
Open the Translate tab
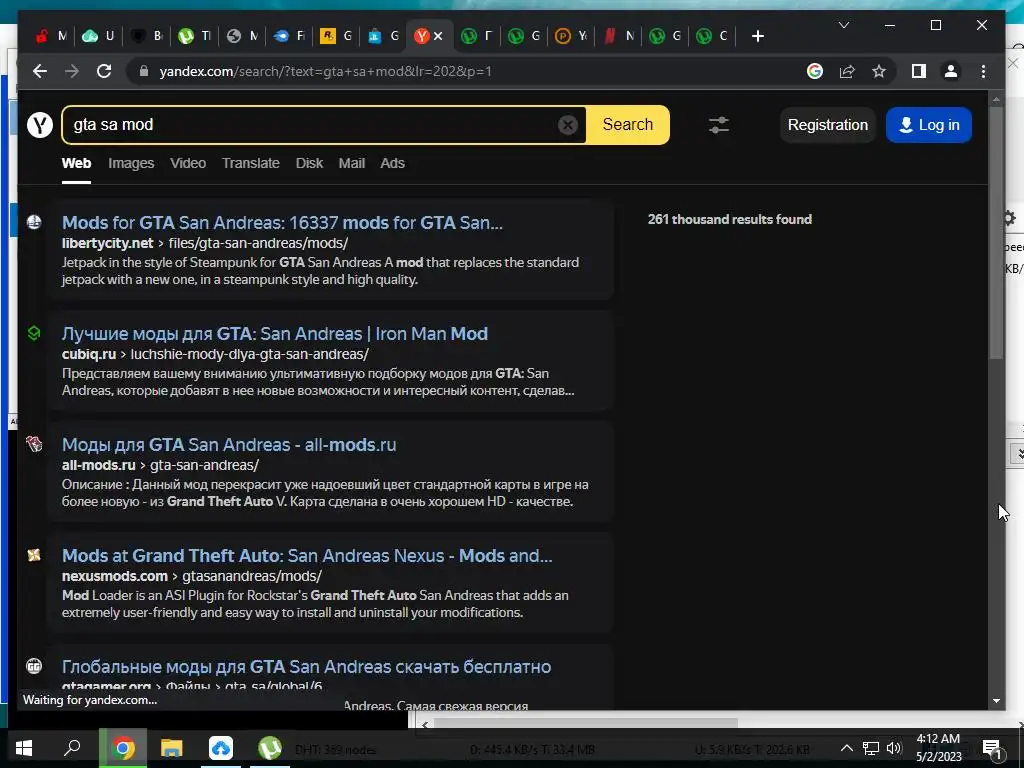coord(251,163)
